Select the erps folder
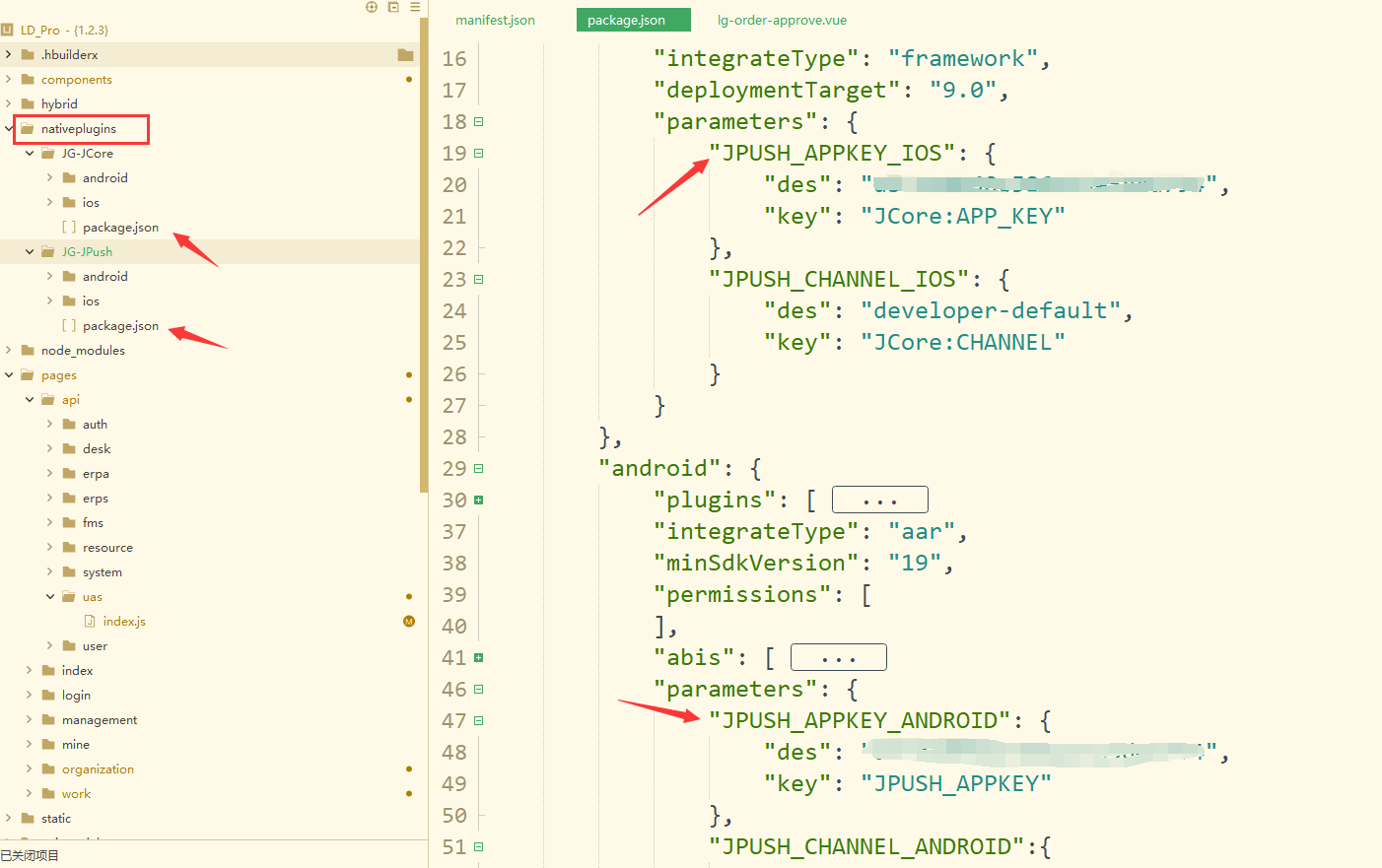The height and width of the screenshot is (868, 1382). [96, 498]
